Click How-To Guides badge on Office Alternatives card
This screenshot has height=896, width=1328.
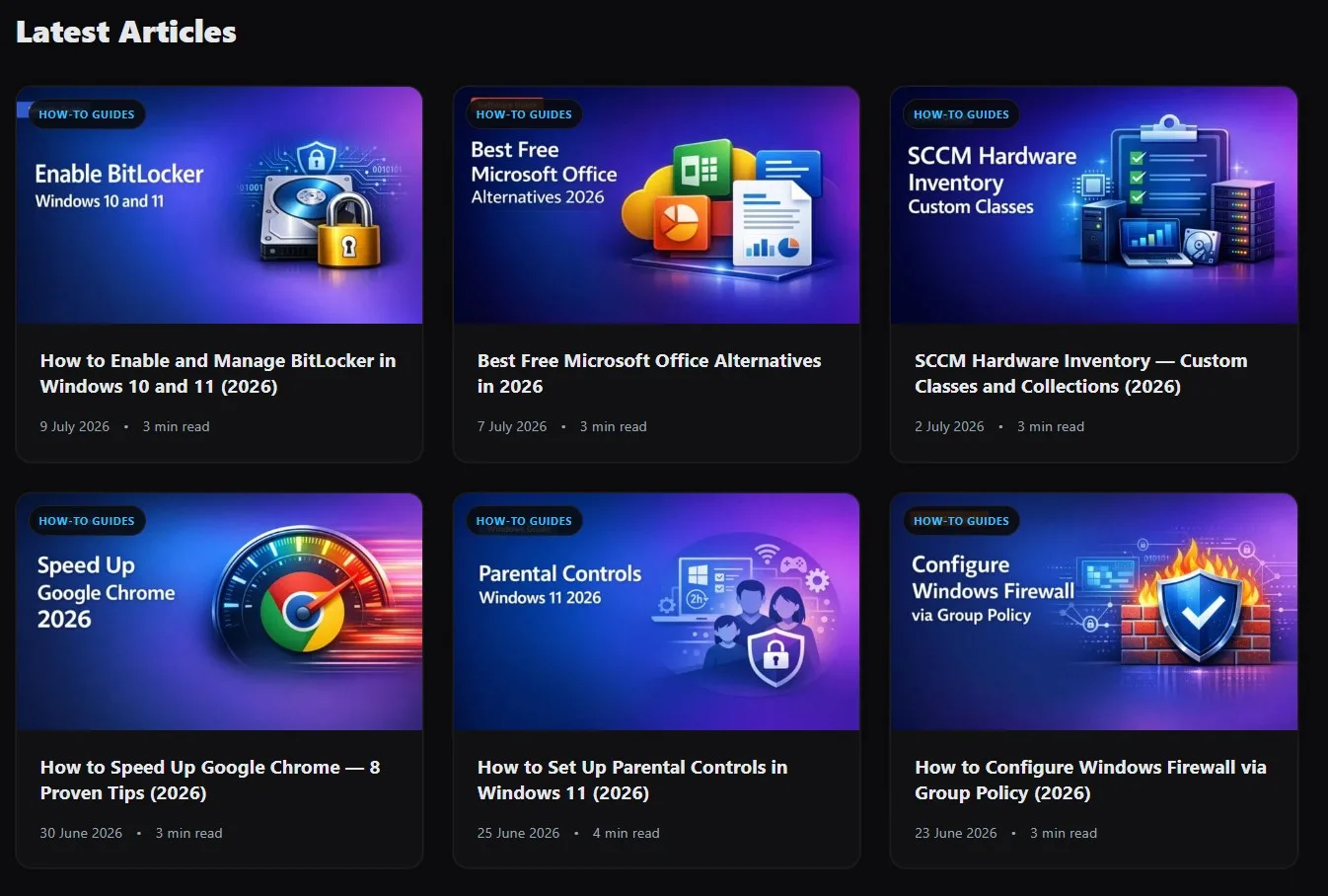(524, 114)
